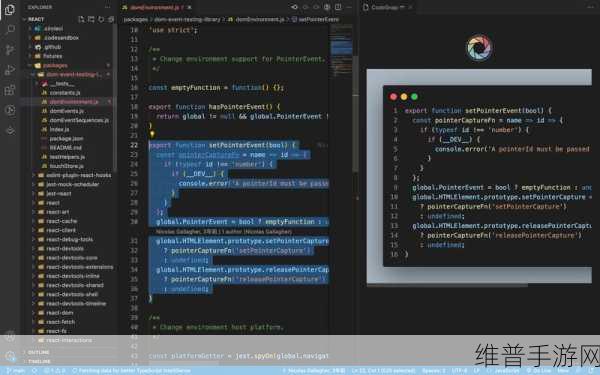Click the packages breadcrumb segment
600x375 pixels.
[x=135, y=19]
